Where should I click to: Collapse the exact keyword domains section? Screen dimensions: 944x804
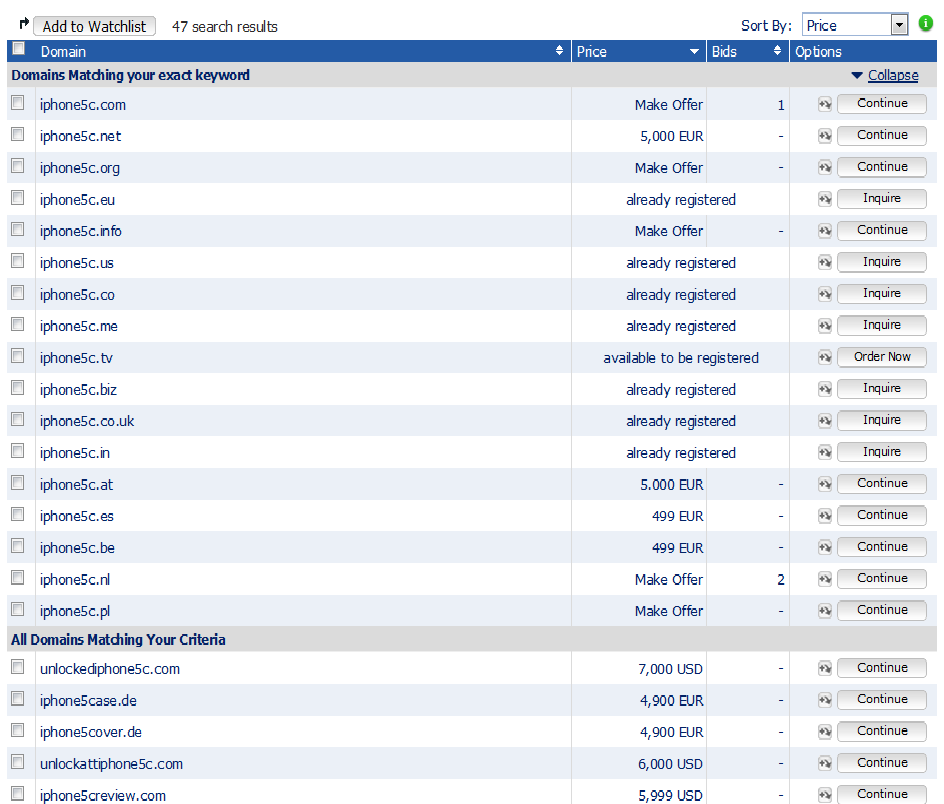pos(893,75)
